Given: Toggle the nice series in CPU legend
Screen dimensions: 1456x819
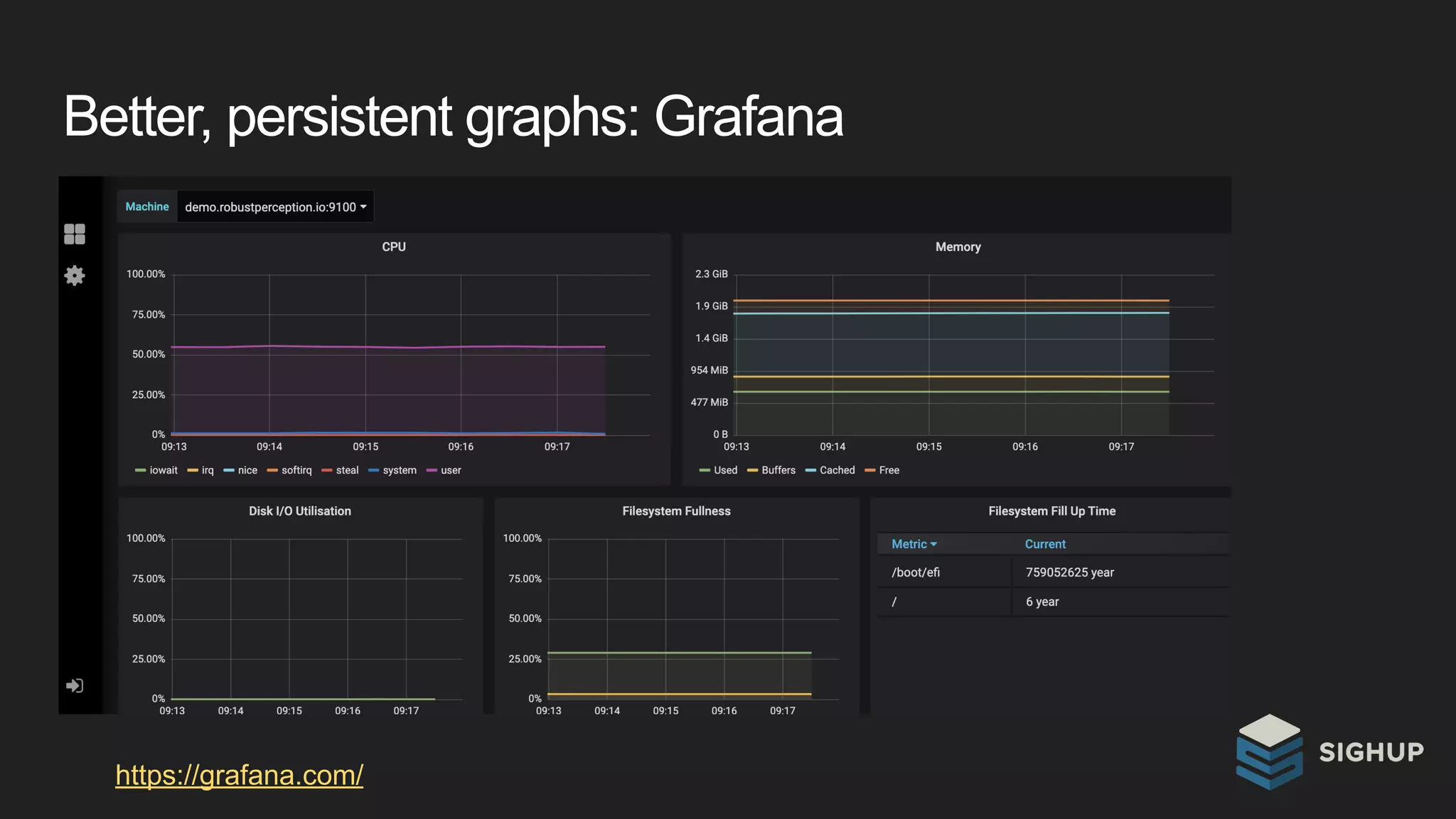Looking at the screenshot, I should [247, 471].
